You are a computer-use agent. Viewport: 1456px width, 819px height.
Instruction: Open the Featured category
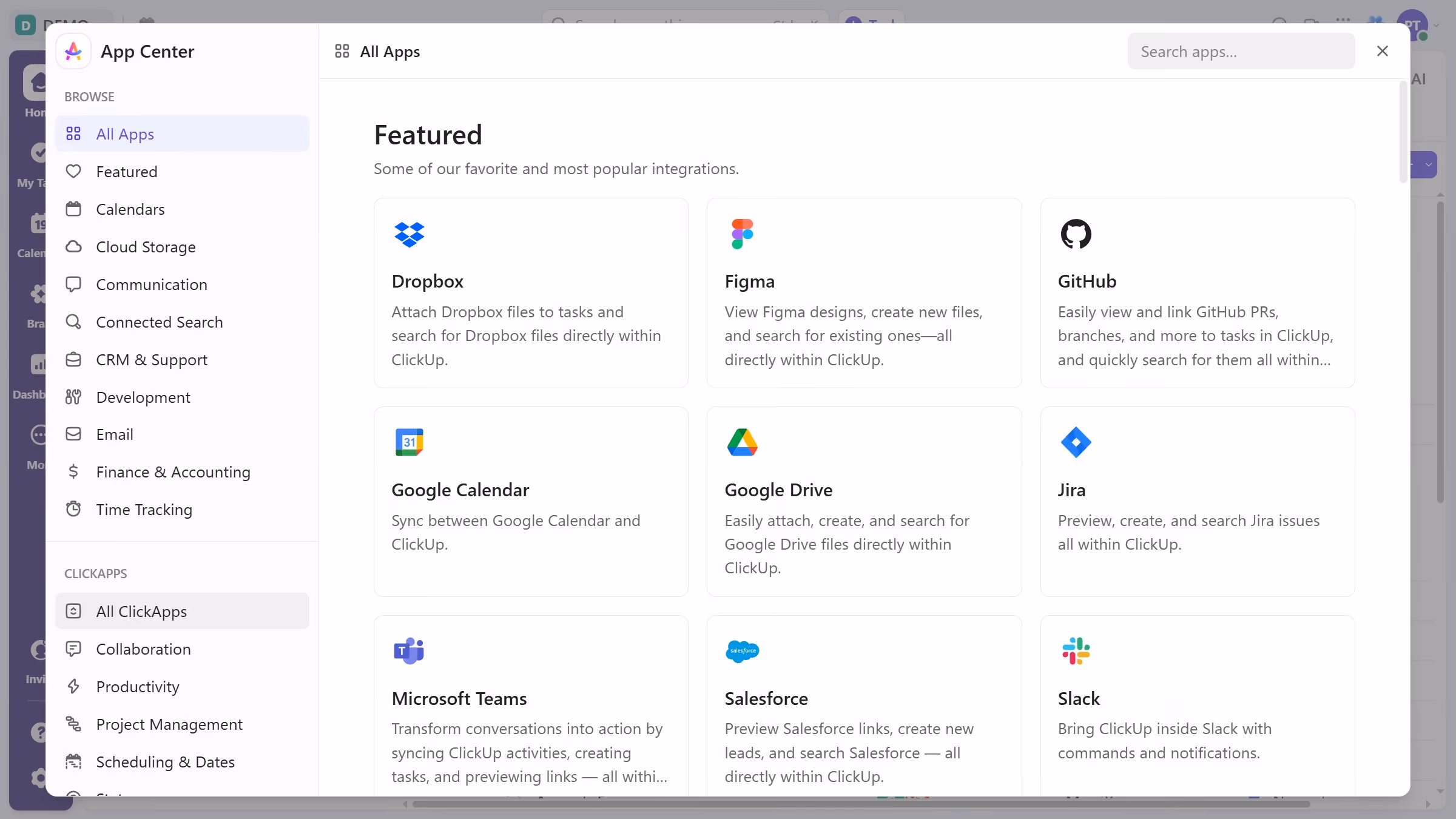click(182, 172)
